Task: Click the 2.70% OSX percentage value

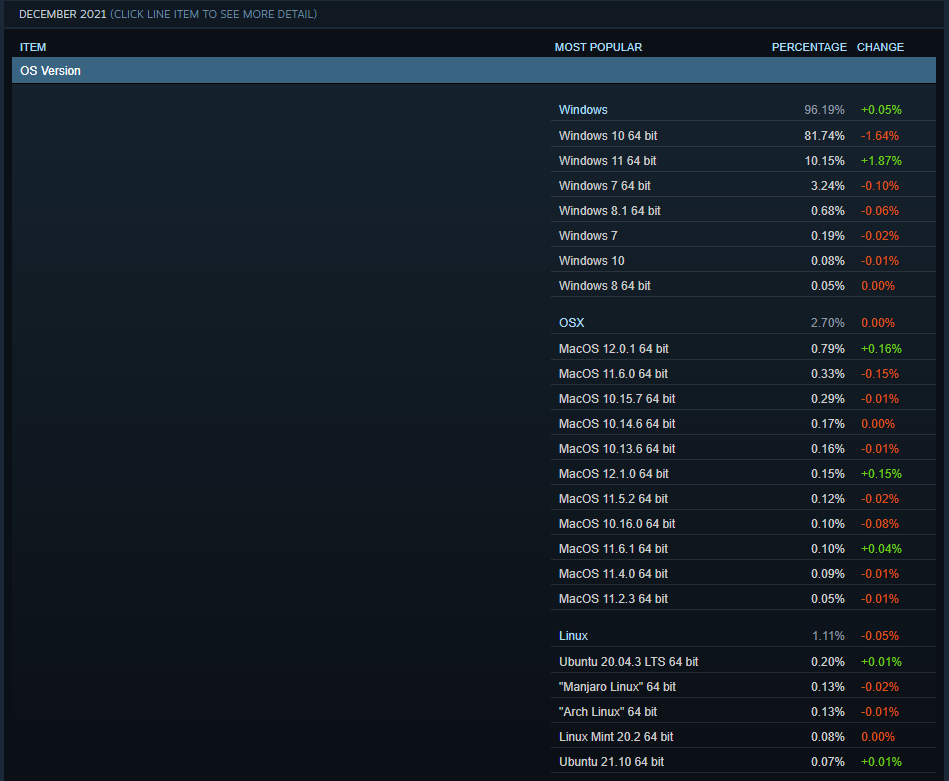Action: click(x=827, y=323)
